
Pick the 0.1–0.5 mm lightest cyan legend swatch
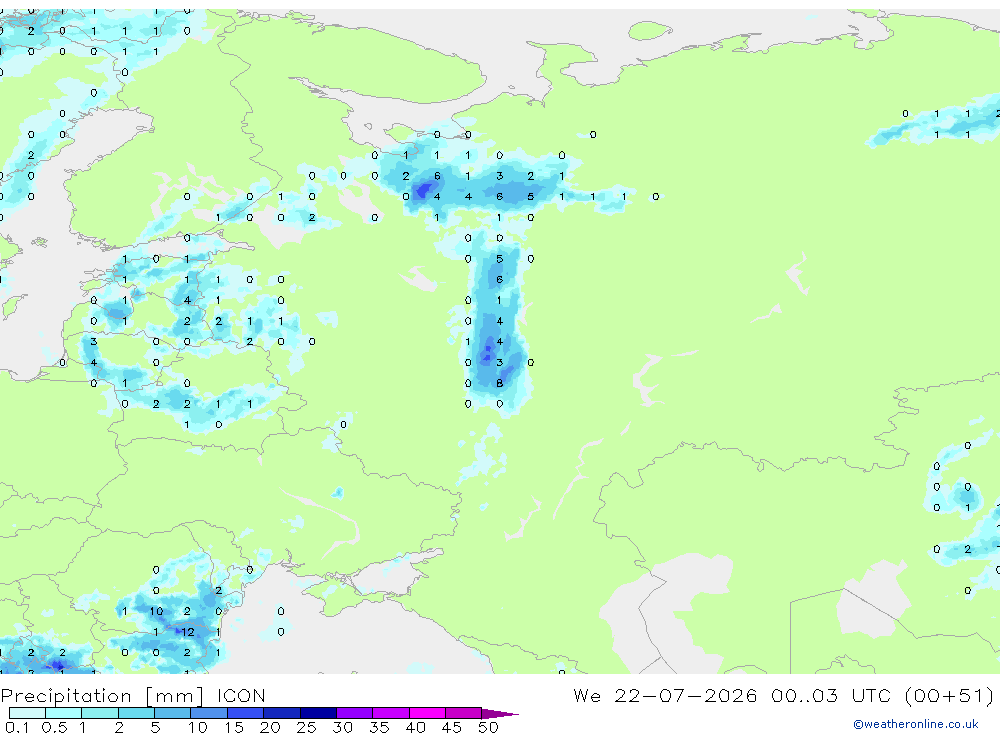(27, 713)
